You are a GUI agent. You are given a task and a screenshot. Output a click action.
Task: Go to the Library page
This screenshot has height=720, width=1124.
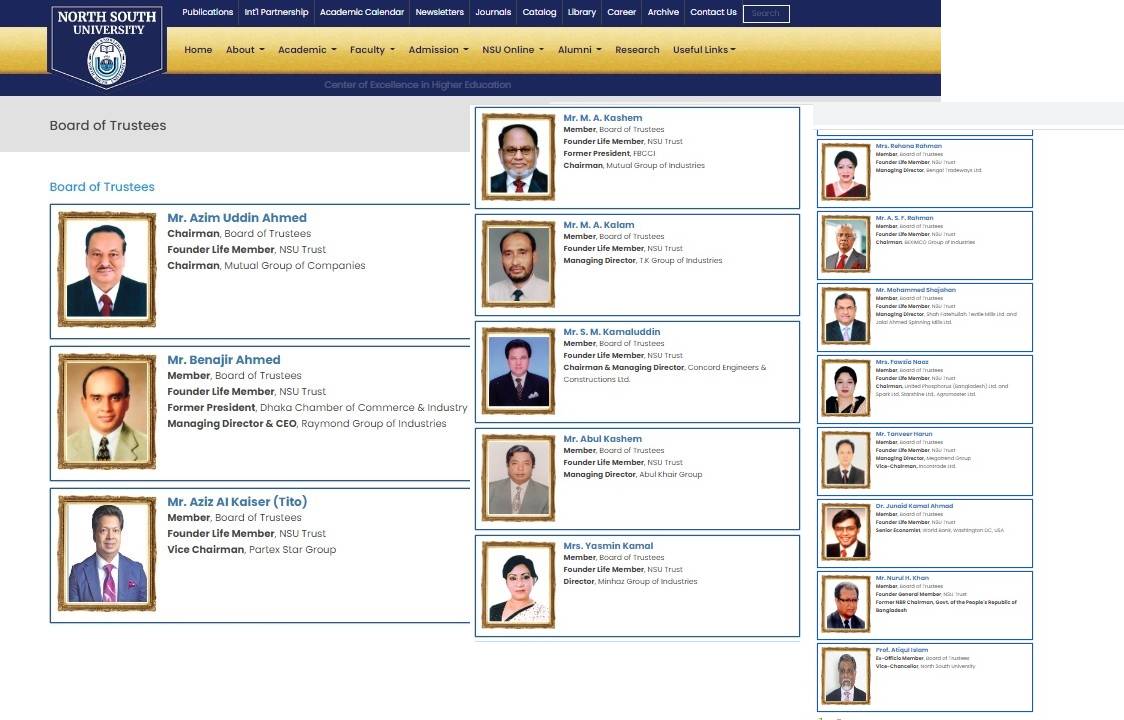(581, 12)
